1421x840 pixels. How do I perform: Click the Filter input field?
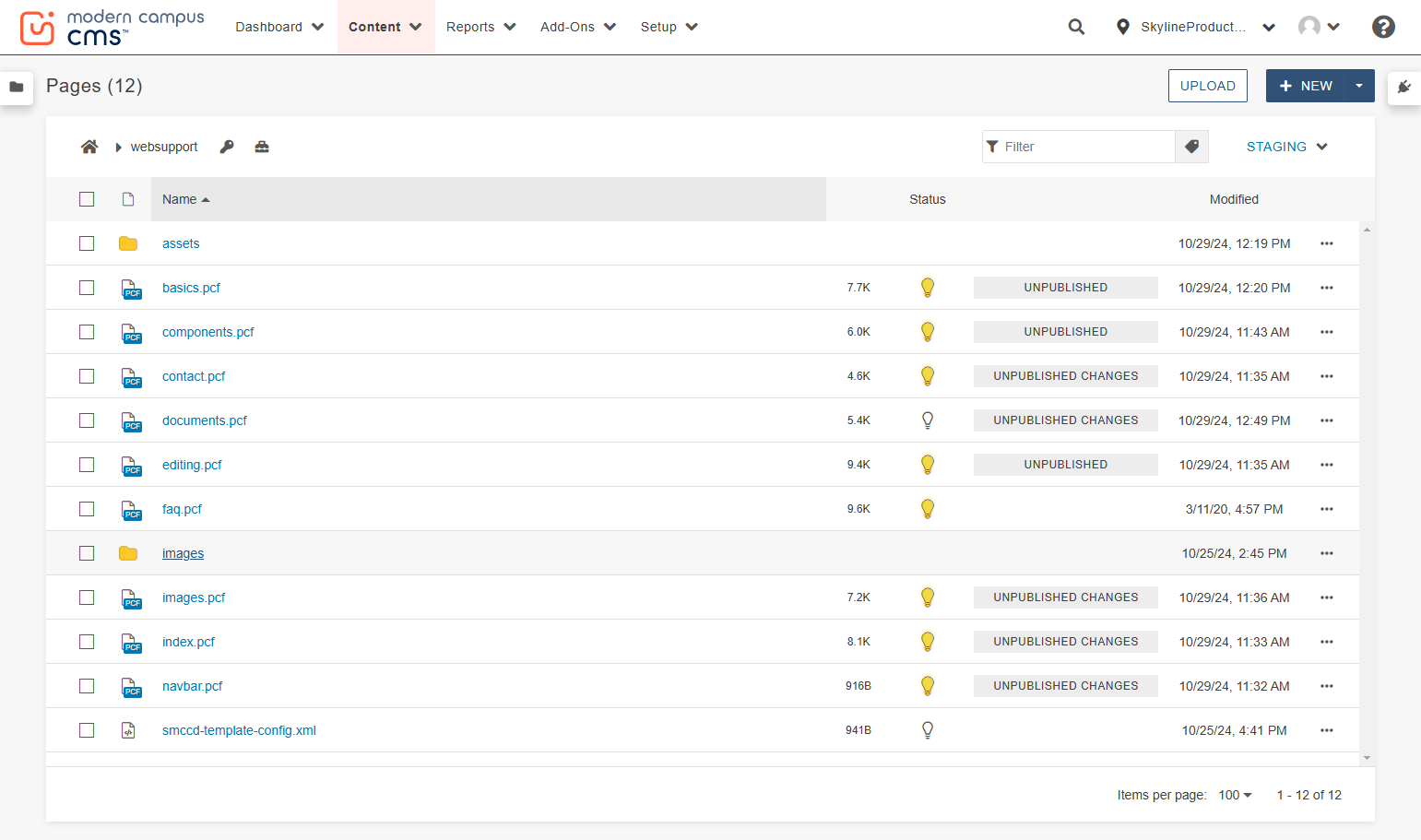tap(1079, 147)
